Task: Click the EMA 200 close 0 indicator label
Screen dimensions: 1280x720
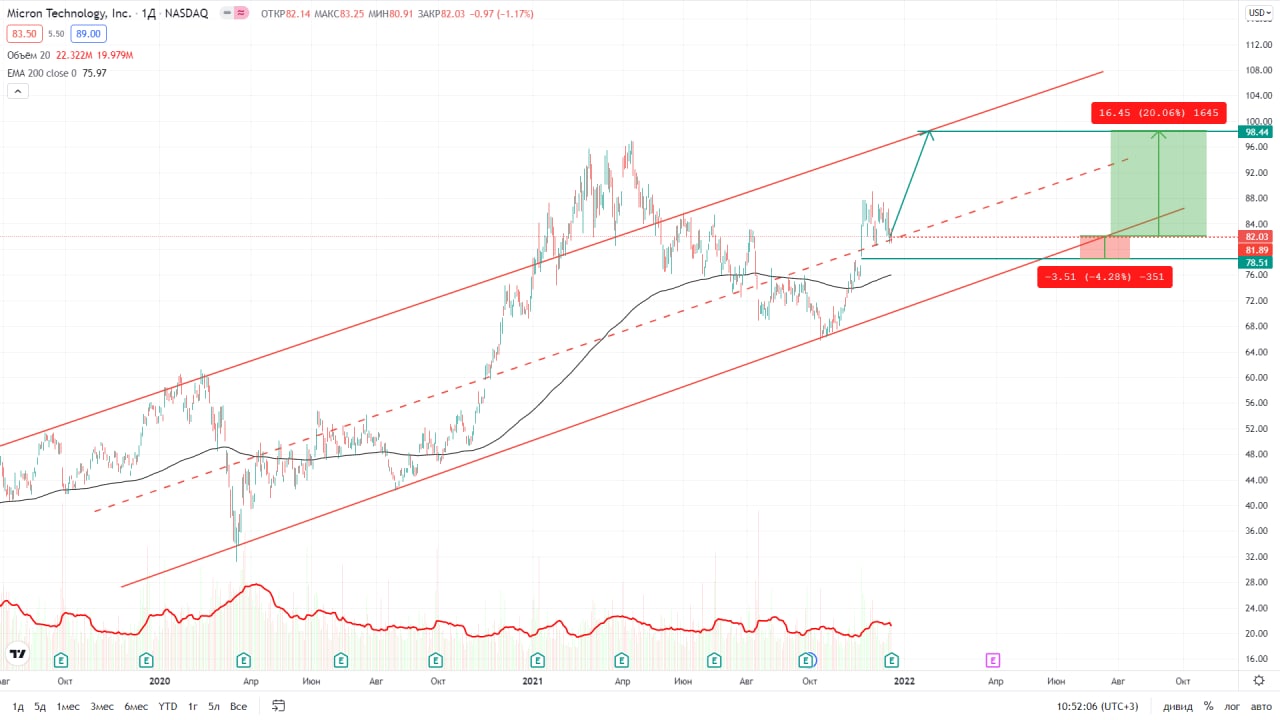Action: (x=42, y=73)
